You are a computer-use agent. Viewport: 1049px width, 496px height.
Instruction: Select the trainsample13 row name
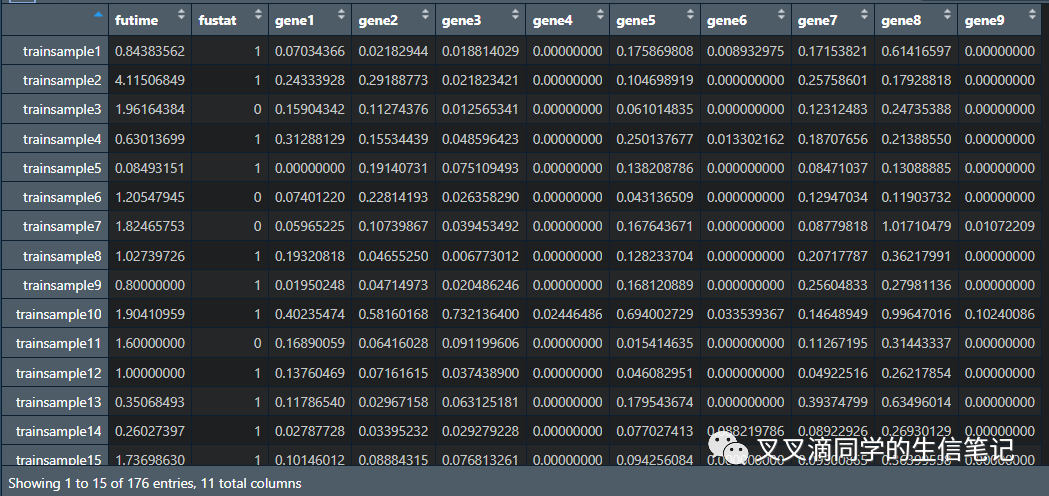(59, 402)
